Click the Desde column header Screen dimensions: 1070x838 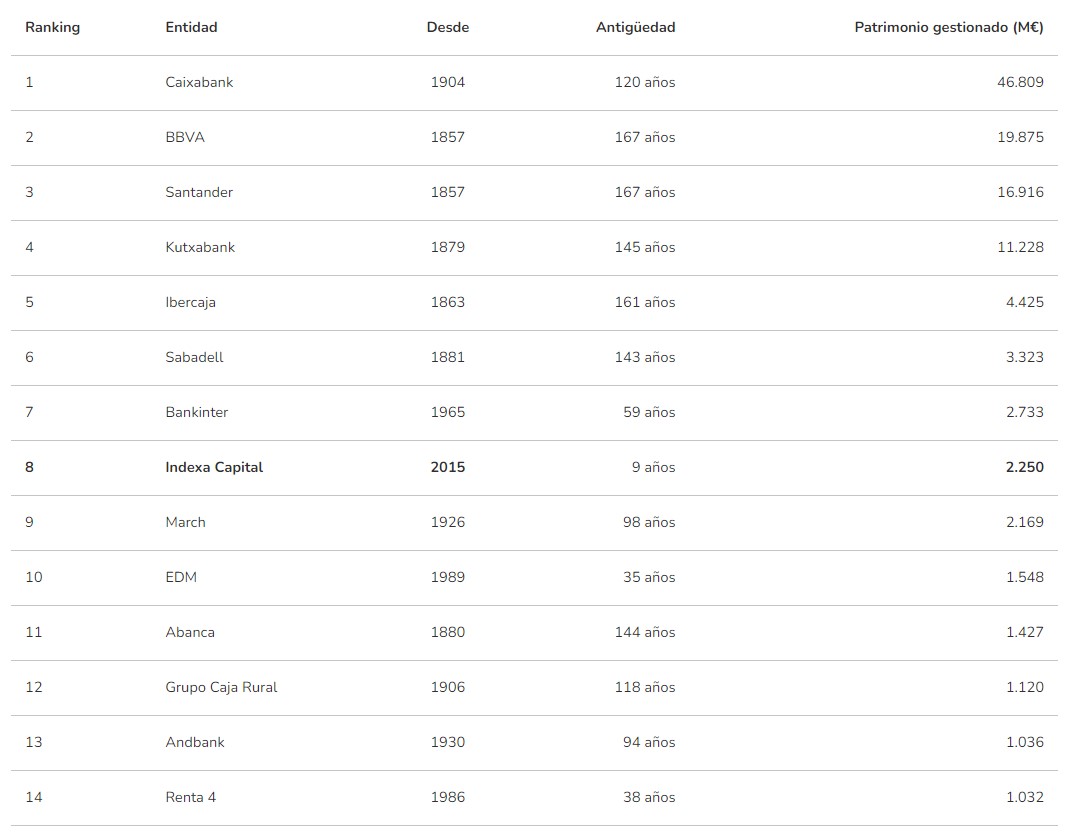click(x=447, y=27)
